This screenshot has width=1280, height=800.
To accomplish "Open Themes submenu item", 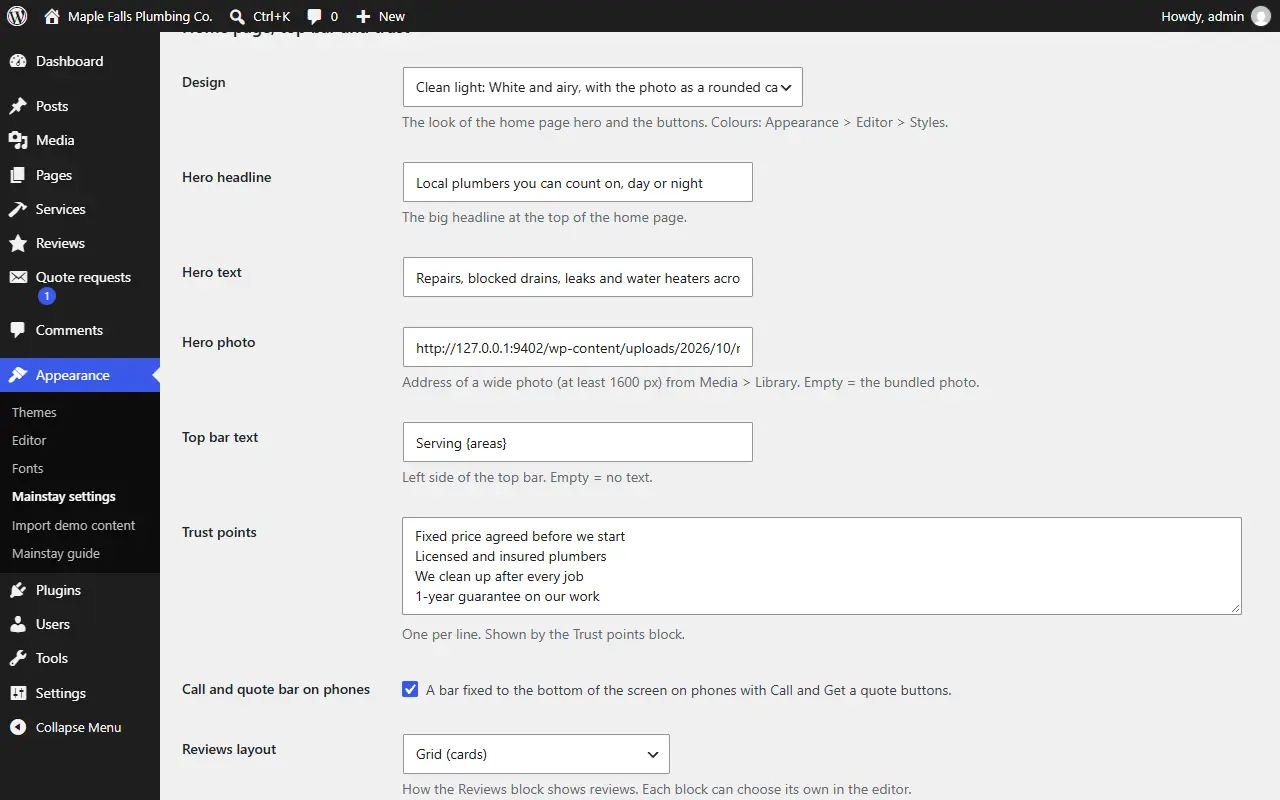I will pos(34,412).
